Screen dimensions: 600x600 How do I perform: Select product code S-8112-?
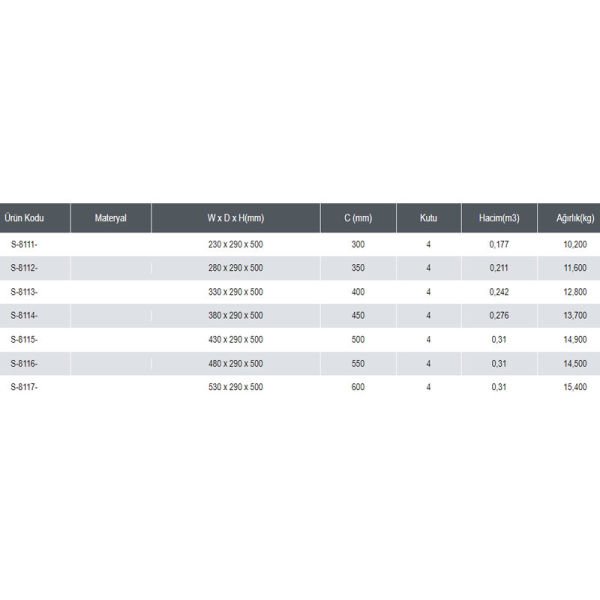pyautogui.click(x=24, y=268)
